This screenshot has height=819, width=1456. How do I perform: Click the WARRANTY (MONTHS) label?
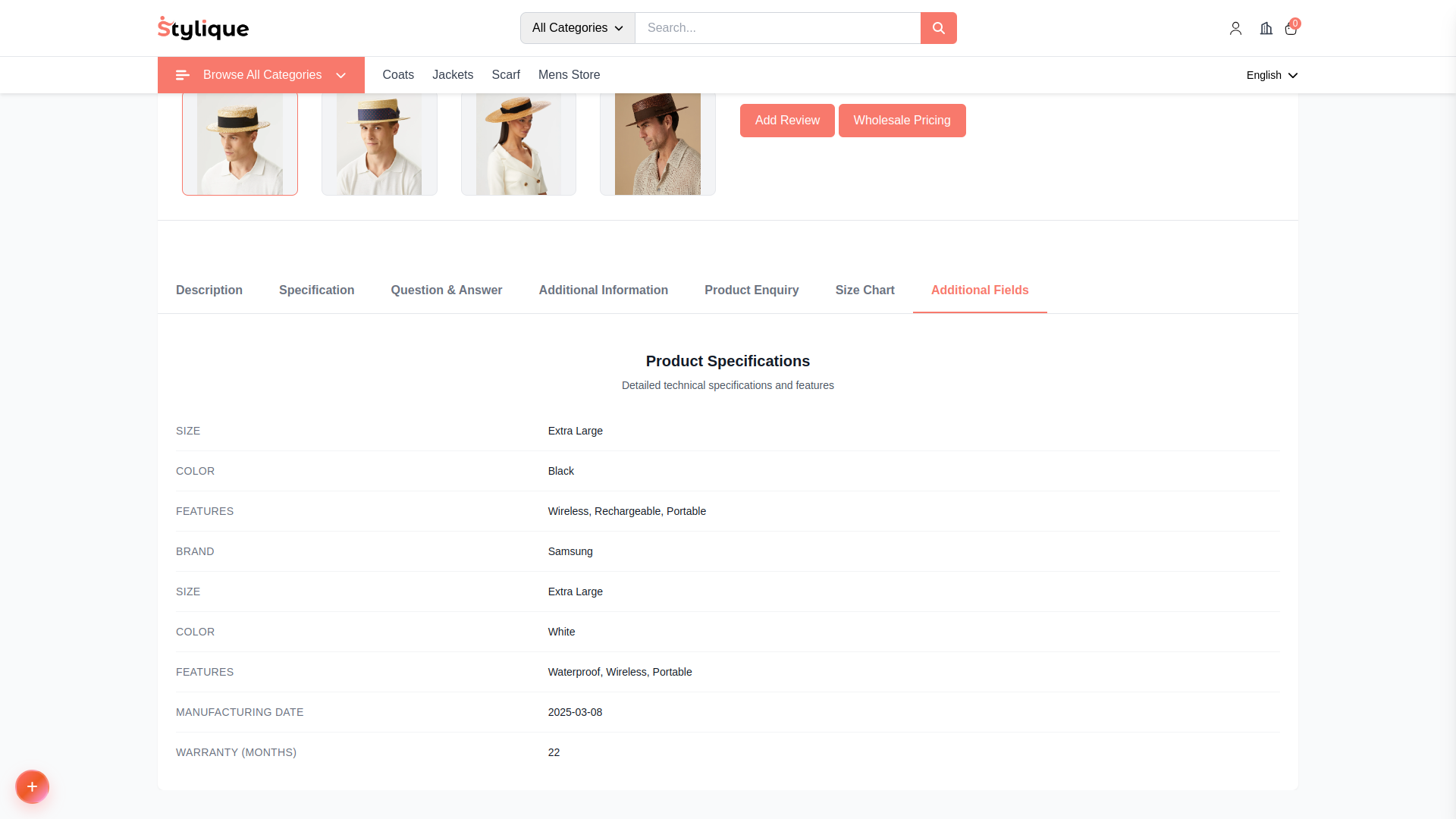237,752
